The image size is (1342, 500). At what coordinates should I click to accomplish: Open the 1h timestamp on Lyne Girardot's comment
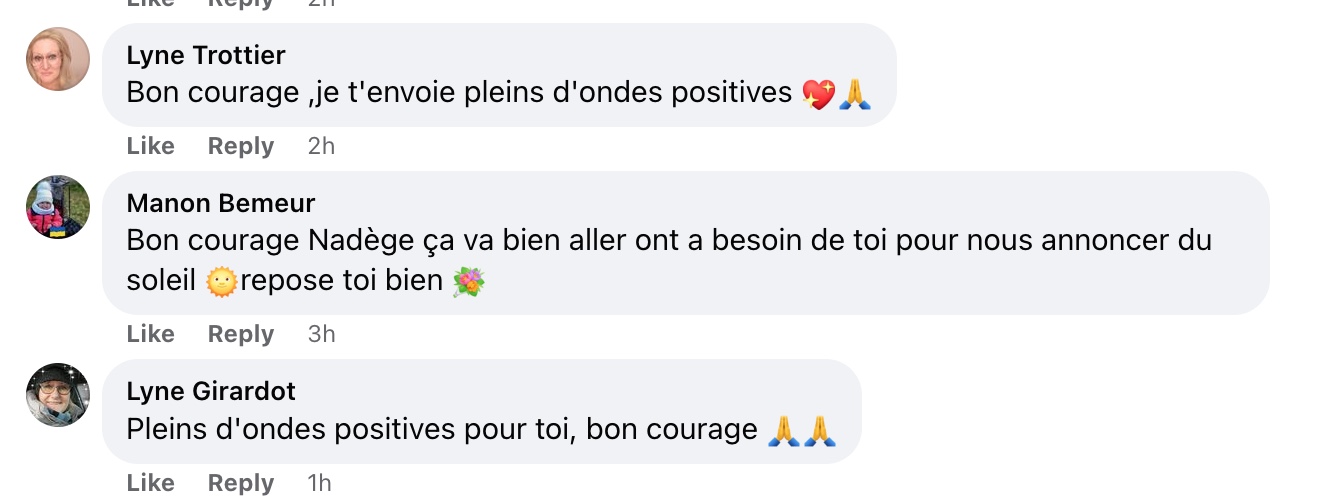tap(319, 483)
